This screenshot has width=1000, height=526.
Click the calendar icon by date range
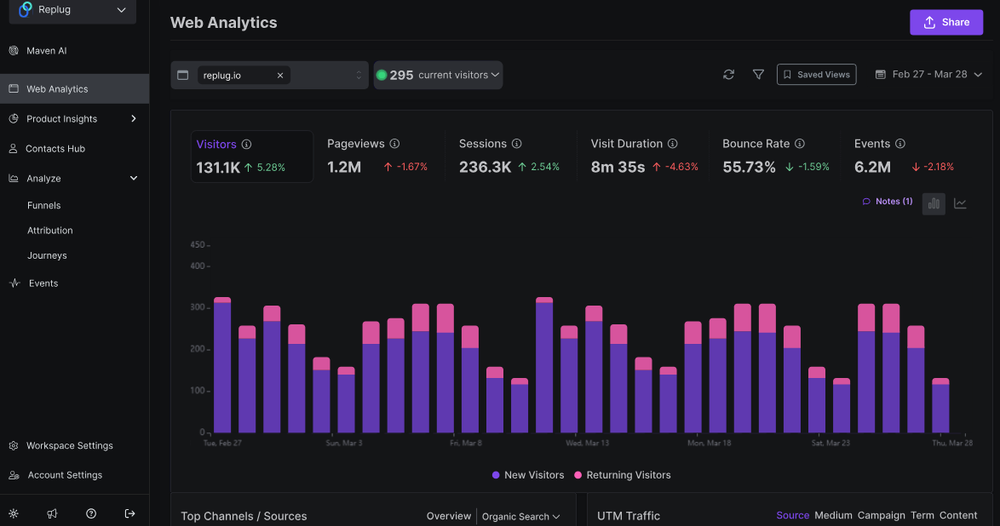(x=880, y=75)
